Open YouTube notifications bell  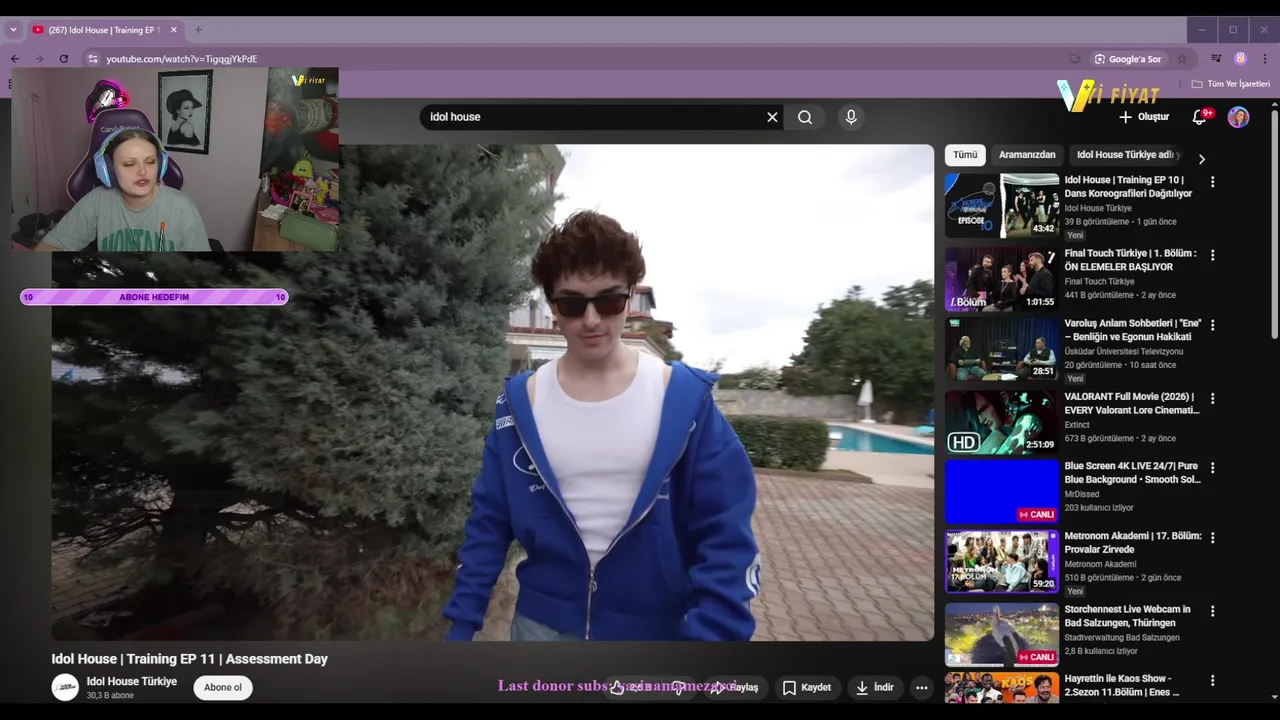[x=1200, y=117]
